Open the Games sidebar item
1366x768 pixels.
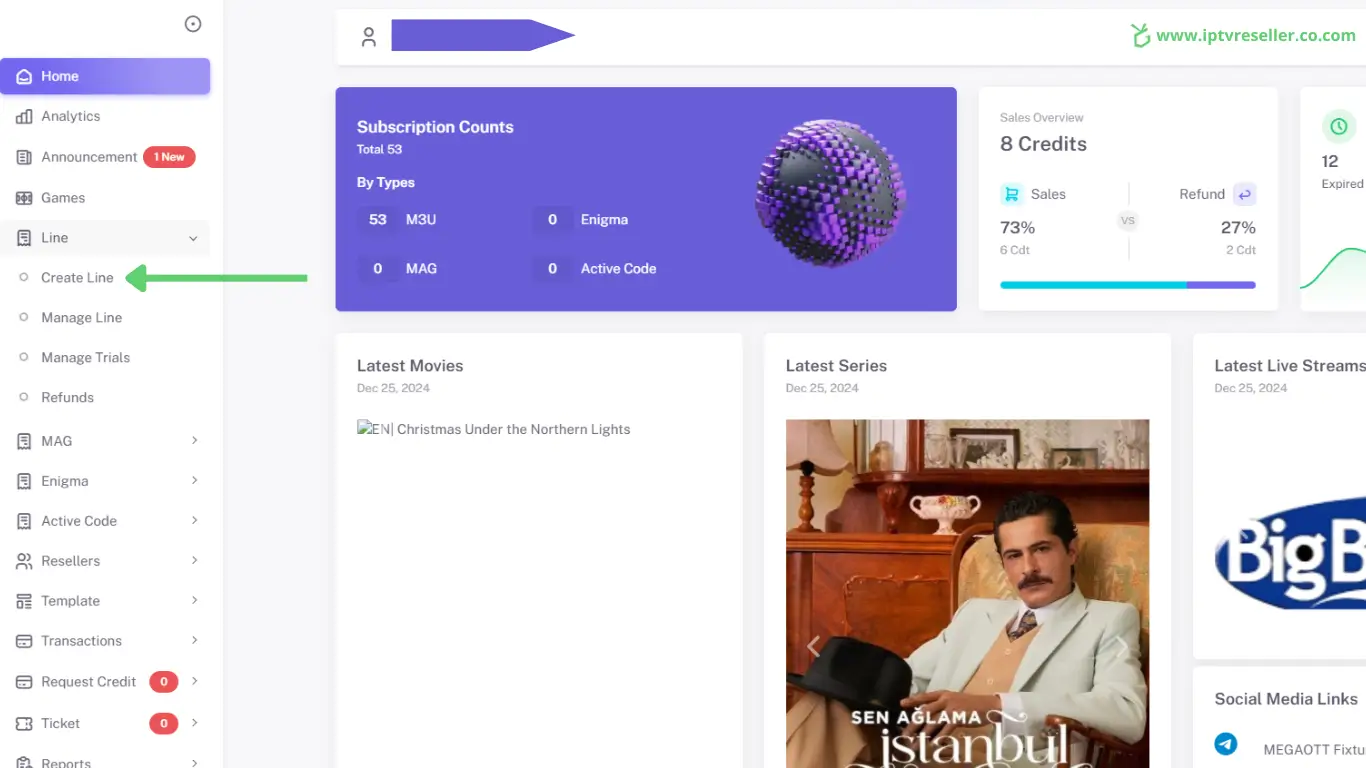[x=62, y=198]
